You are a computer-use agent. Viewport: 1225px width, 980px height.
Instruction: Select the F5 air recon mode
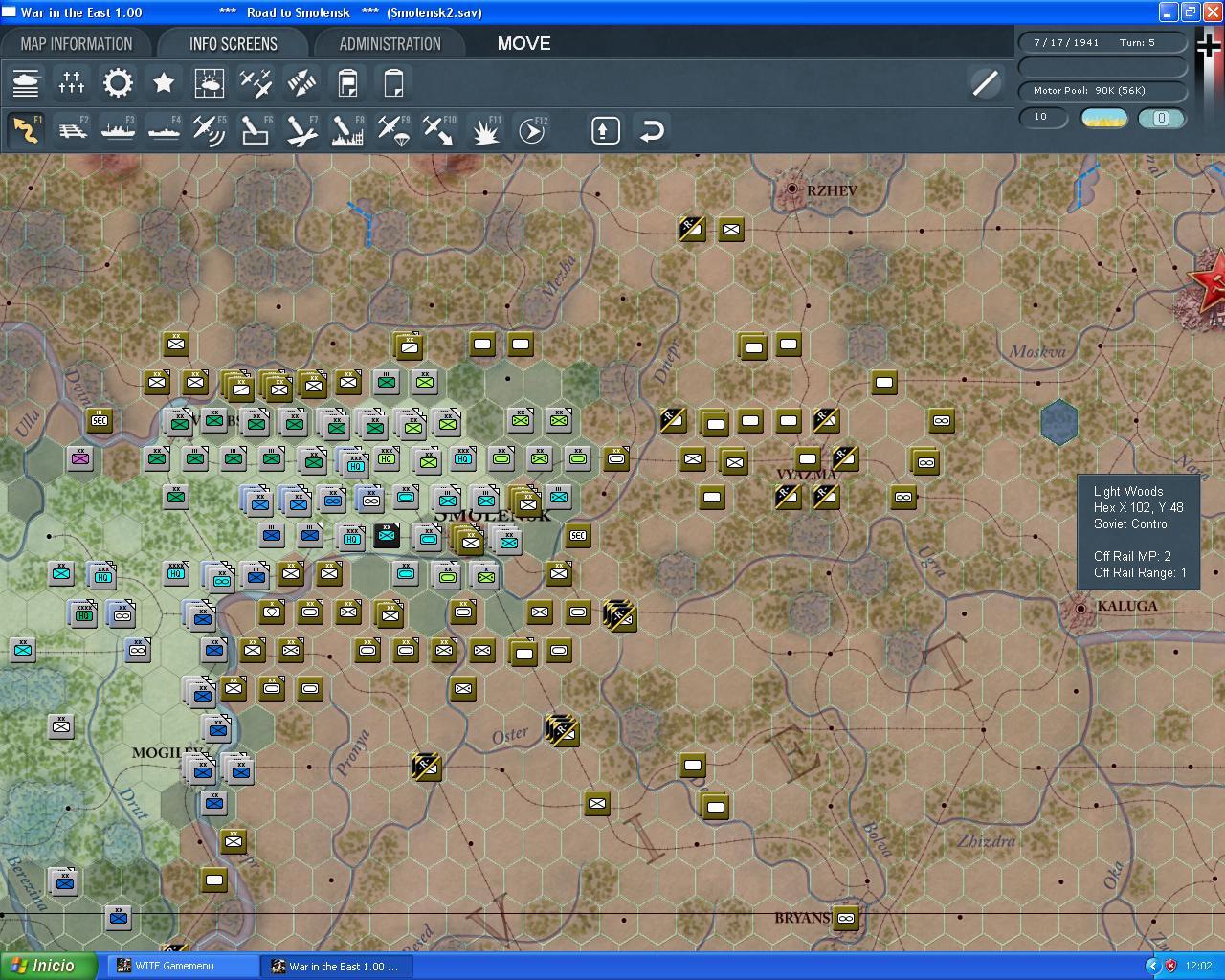pos(210,130)
